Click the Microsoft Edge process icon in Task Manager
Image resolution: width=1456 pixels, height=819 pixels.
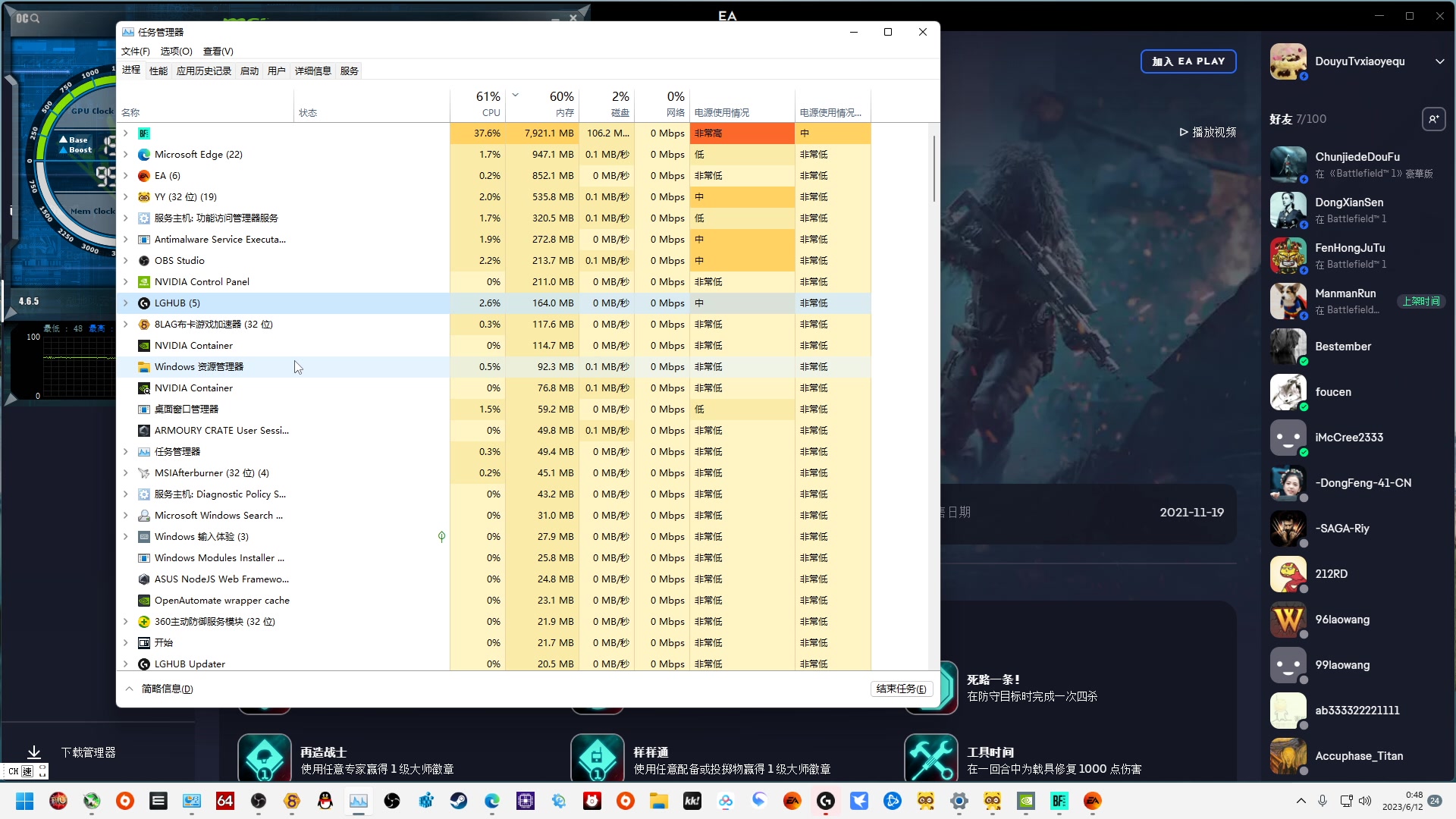(144, 155)
